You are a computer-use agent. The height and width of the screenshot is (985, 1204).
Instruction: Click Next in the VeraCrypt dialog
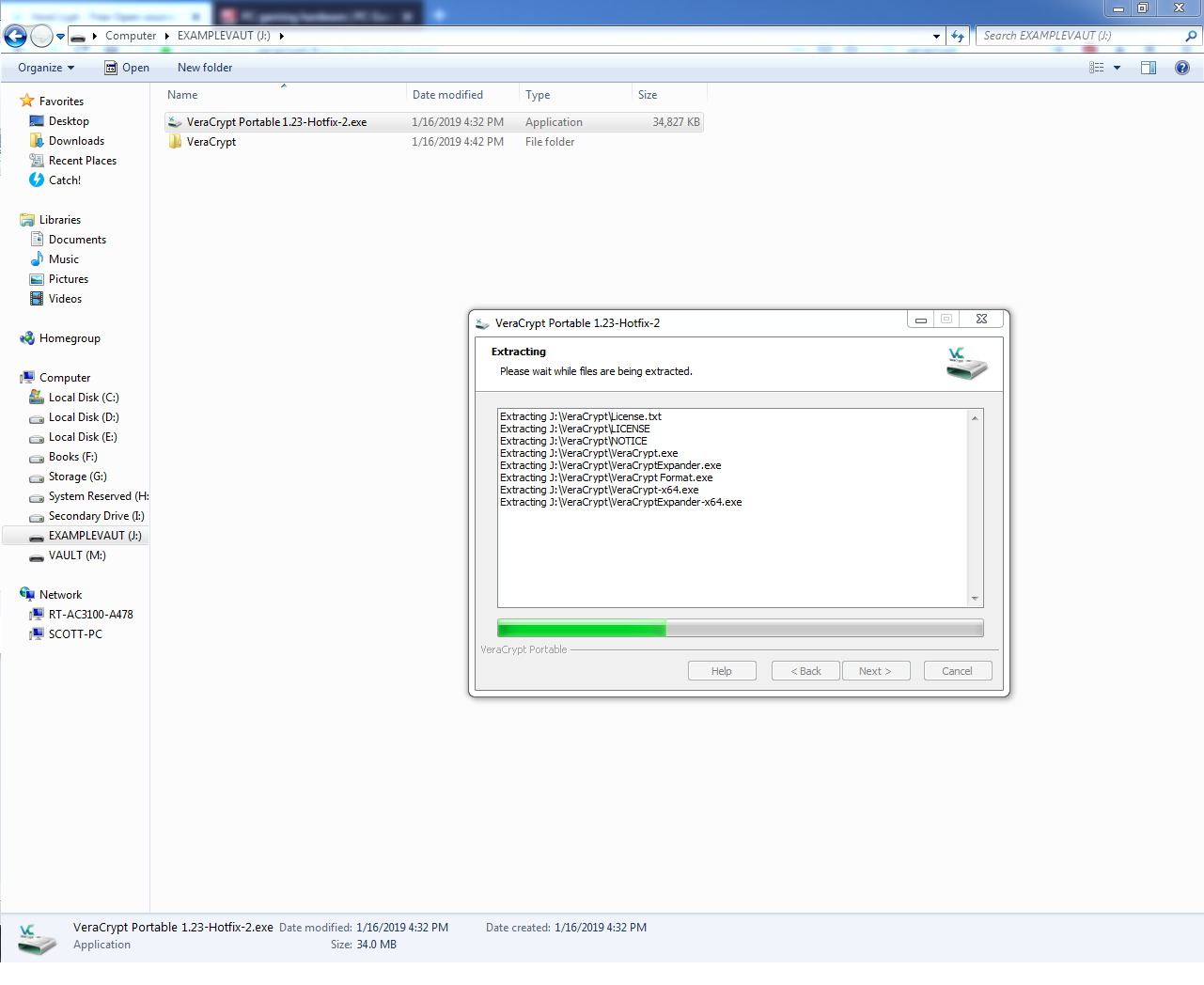875,671
